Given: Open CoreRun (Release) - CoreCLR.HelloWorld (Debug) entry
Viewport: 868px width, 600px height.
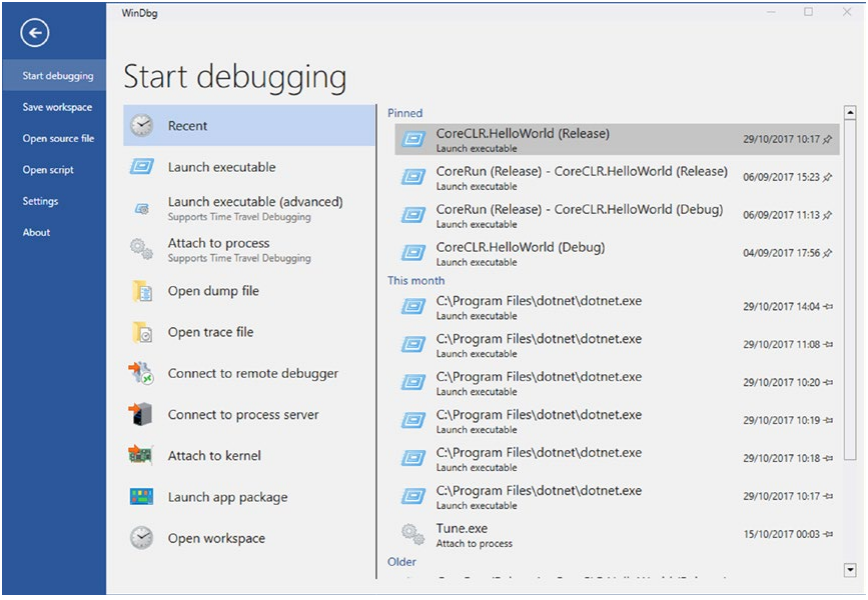Looking at the screenshot, I should 617,215.
